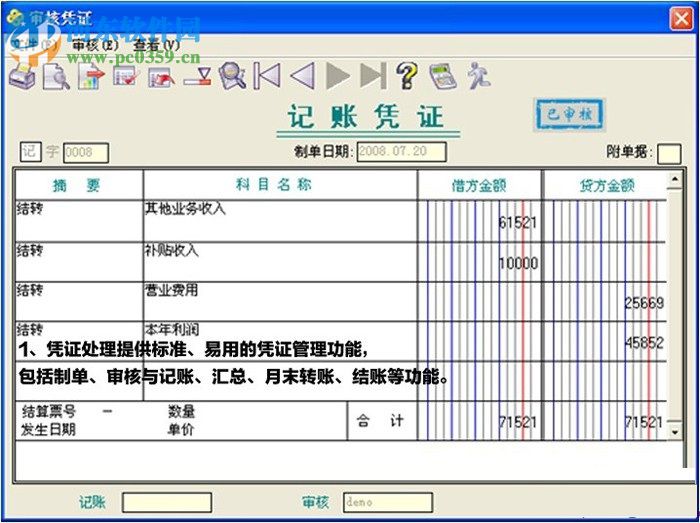
Task: Click the cancel audit red arrow icon
Action: tap(161, 77)
